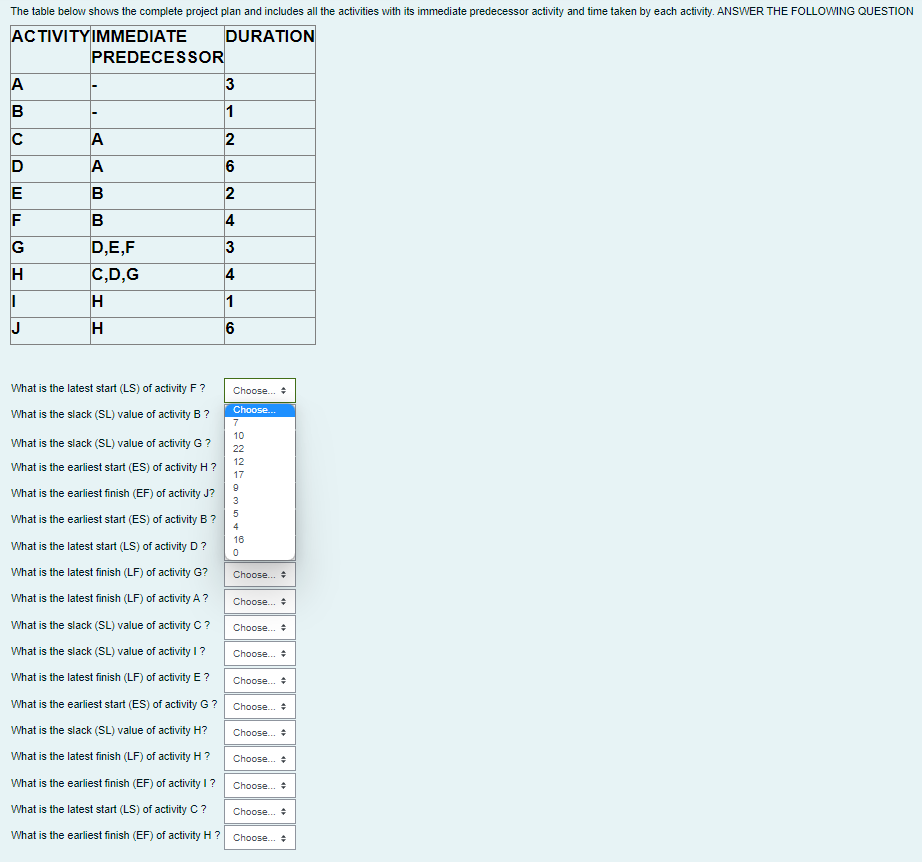Open the earliest finish of activity I dropdown
This screenshot has height=864, width=922.
coord(259,785)
